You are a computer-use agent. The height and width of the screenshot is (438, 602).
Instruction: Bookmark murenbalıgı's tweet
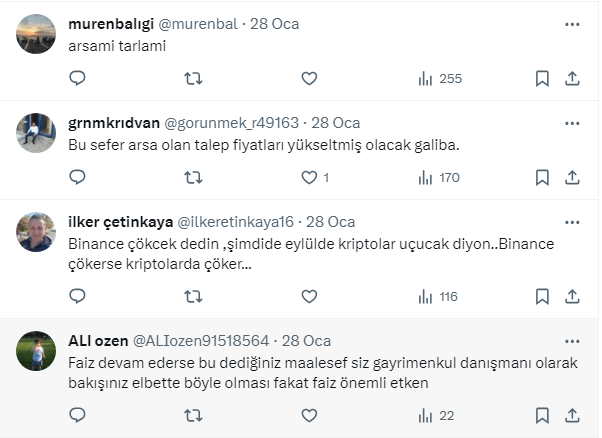pyautogui.click(x=542, y=78)
